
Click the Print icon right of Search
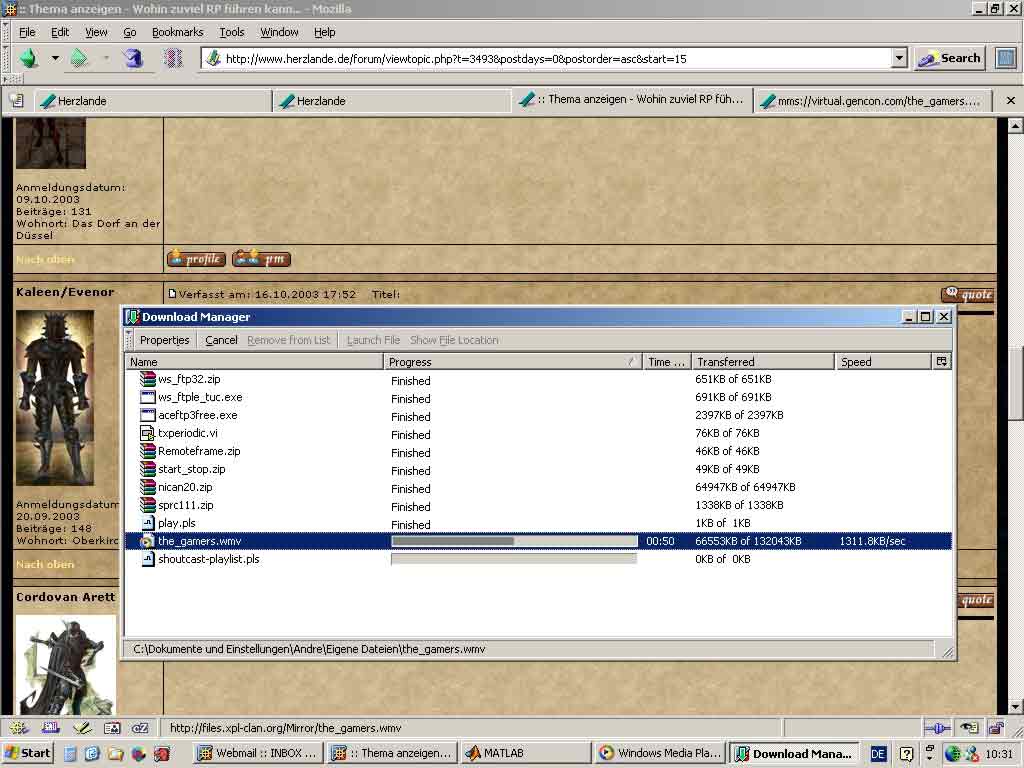tap(1005, 58)
